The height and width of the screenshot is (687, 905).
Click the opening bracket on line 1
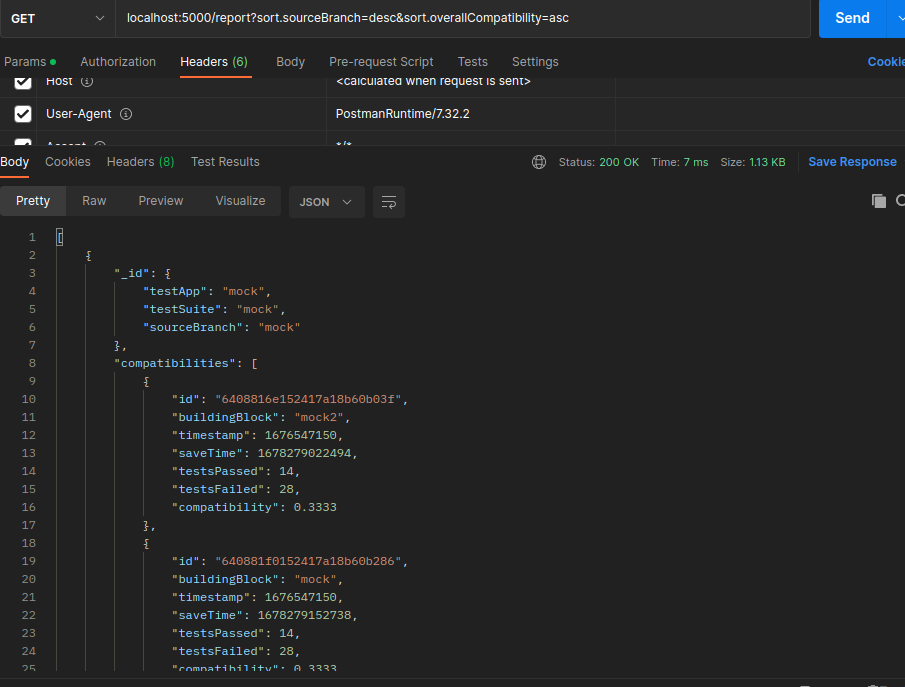pyautogui.click(x=59, y=237)
